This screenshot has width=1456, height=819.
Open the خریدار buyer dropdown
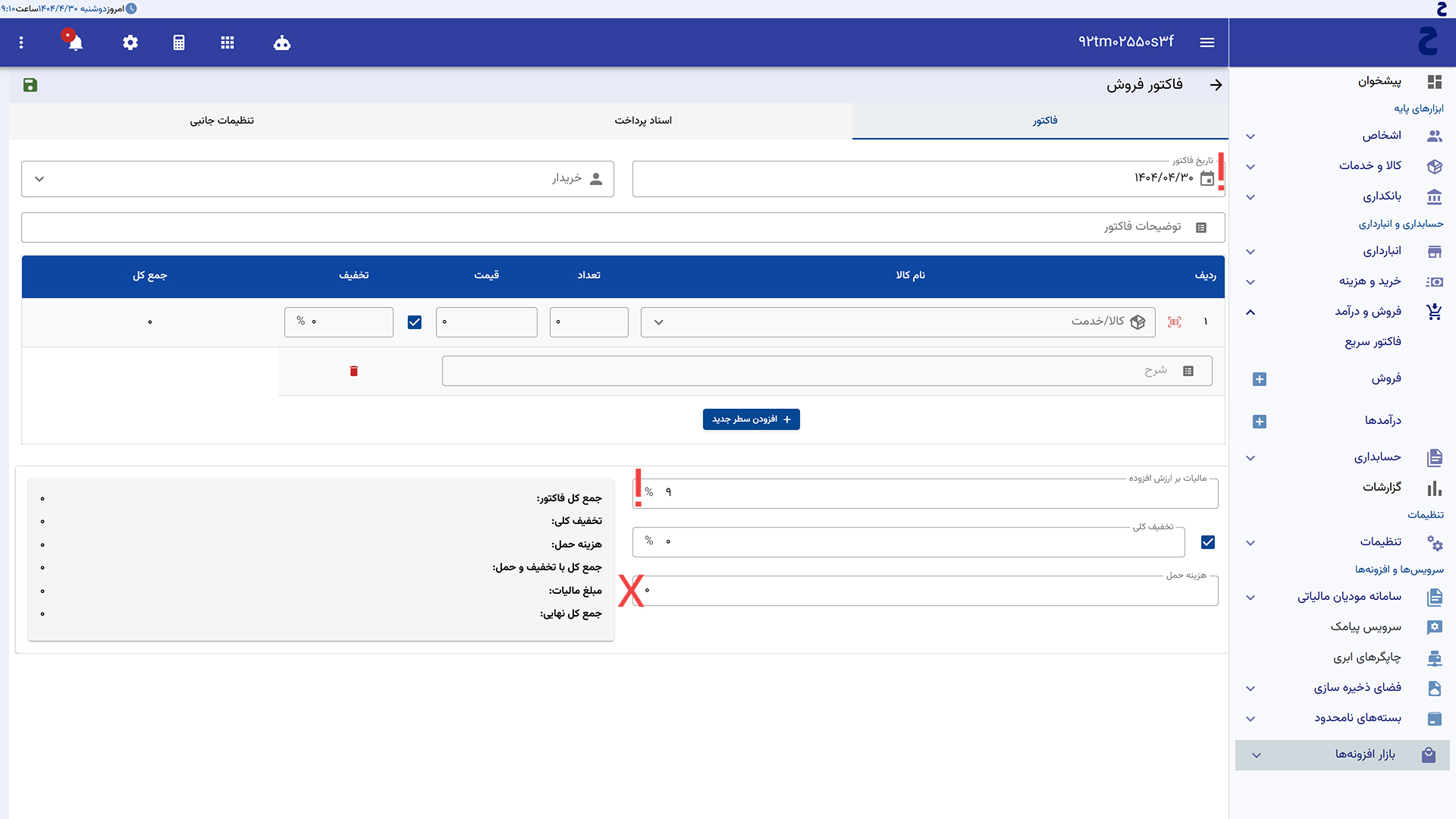(317, 179)
